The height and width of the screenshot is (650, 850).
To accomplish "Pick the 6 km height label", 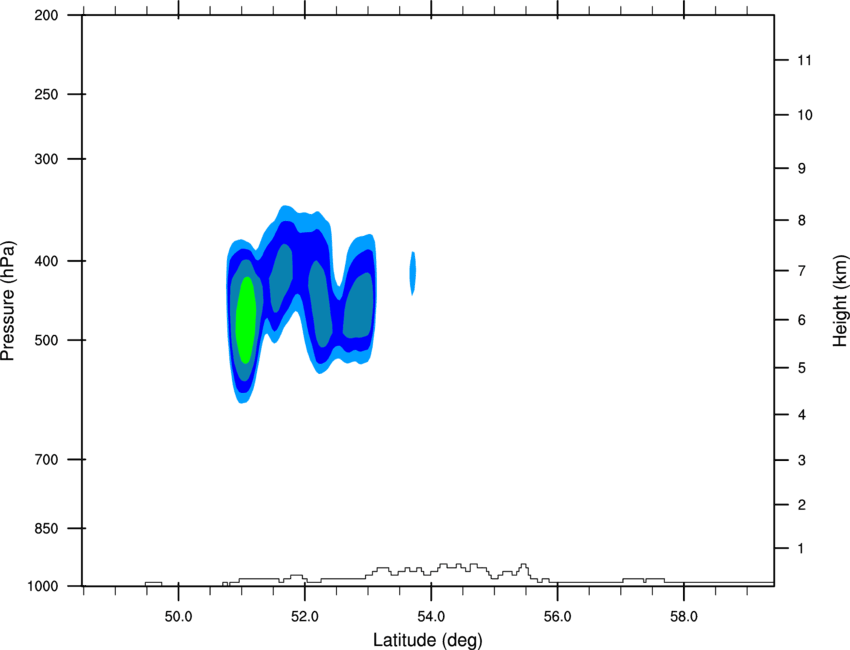I will [x=801, y=320].
